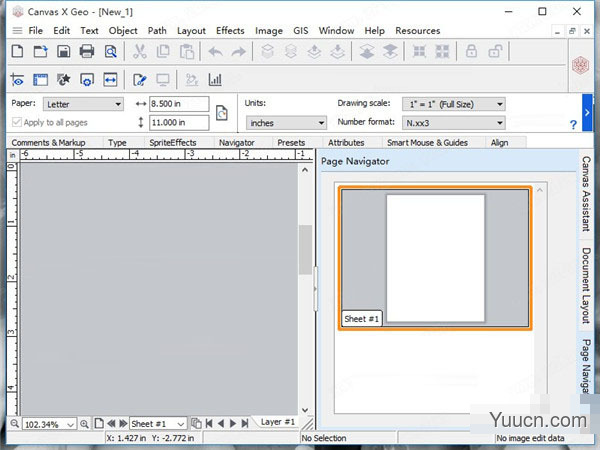This screenshot has height=450, width=600.
Task: Click the Print icon
Action: 87,51
